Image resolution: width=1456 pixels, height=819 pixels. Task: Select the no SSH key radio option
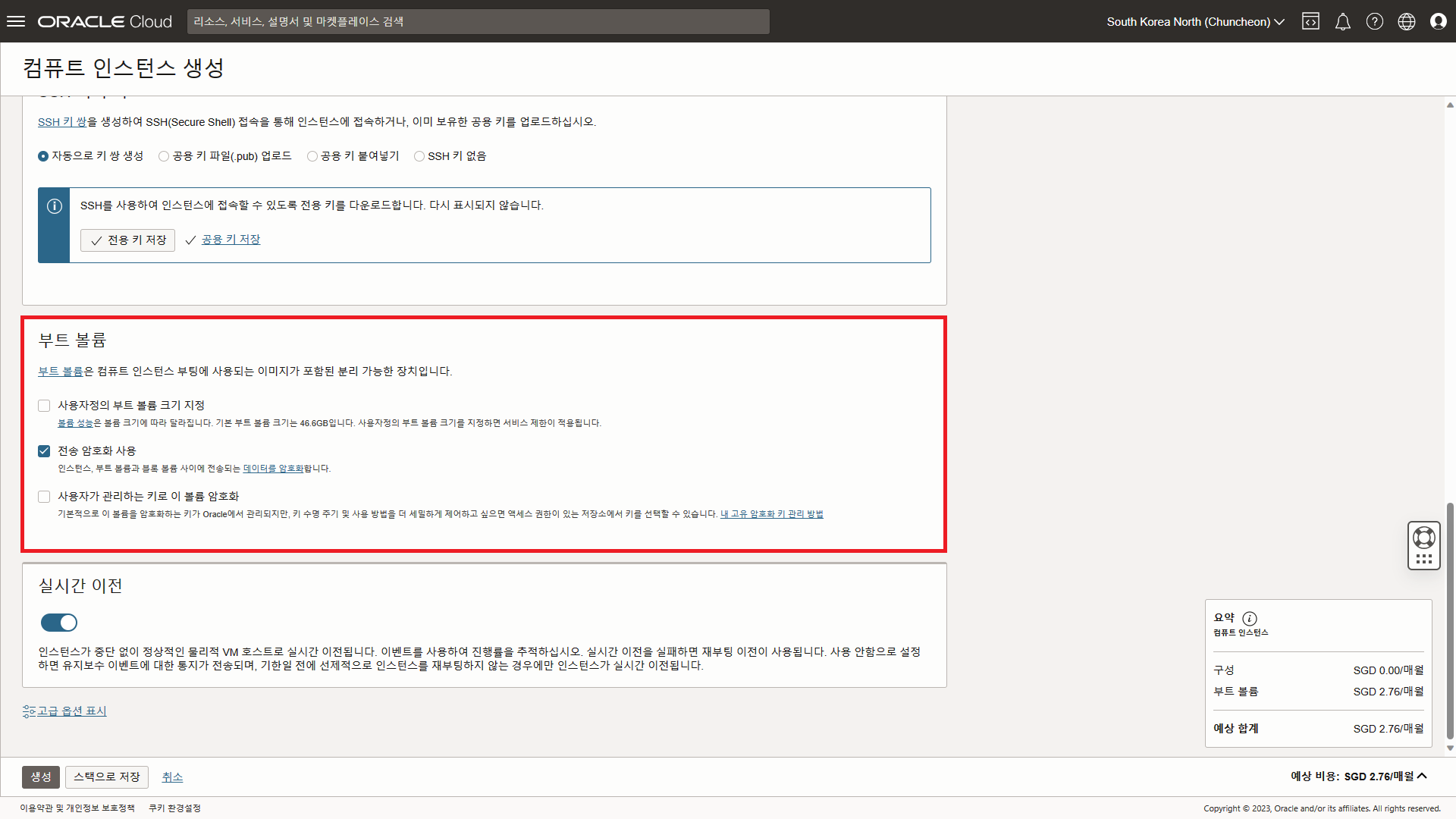419,156
